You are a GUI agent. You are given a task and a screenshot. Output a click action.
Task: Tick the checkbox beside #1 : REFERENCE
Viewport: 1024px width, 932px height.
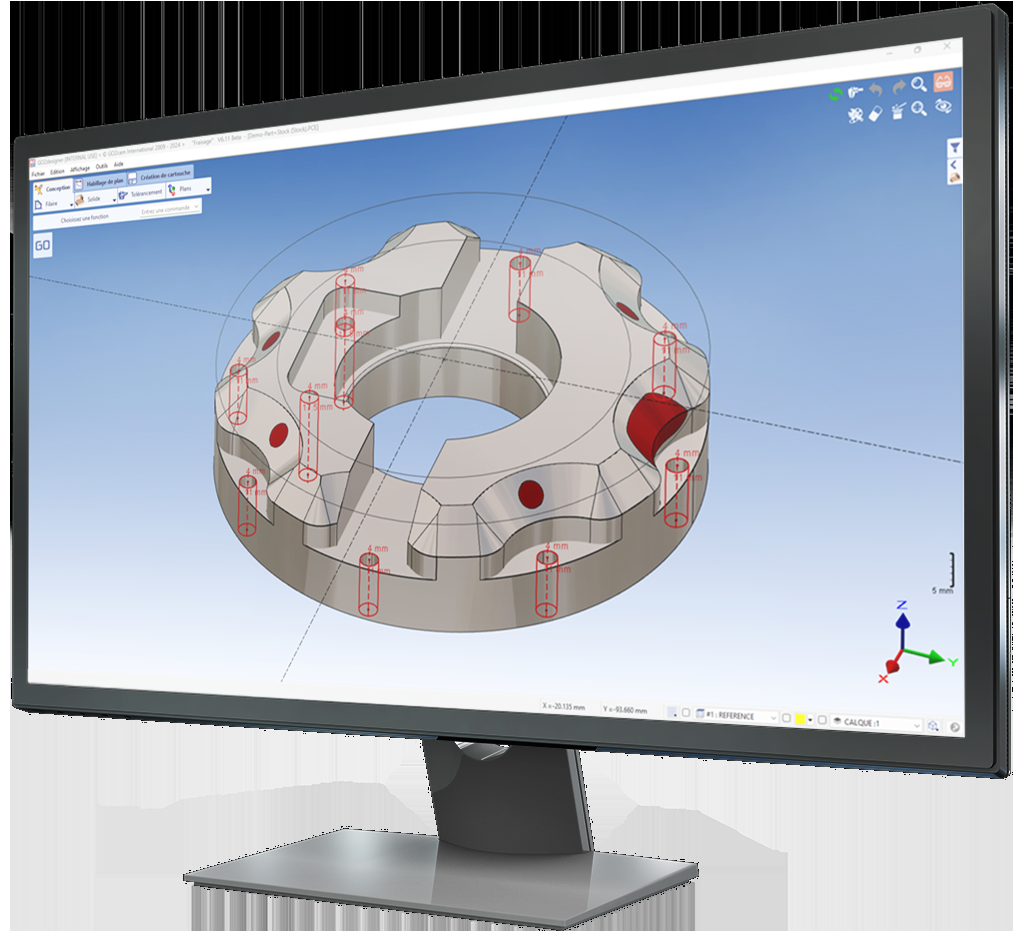(x=686, y=714)
